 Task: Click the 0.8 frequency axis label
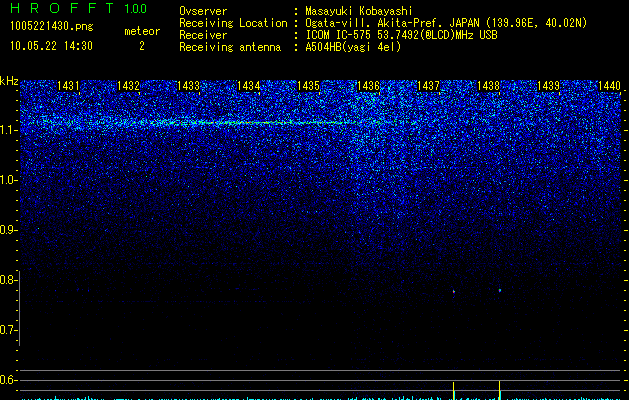click(7, 280)
